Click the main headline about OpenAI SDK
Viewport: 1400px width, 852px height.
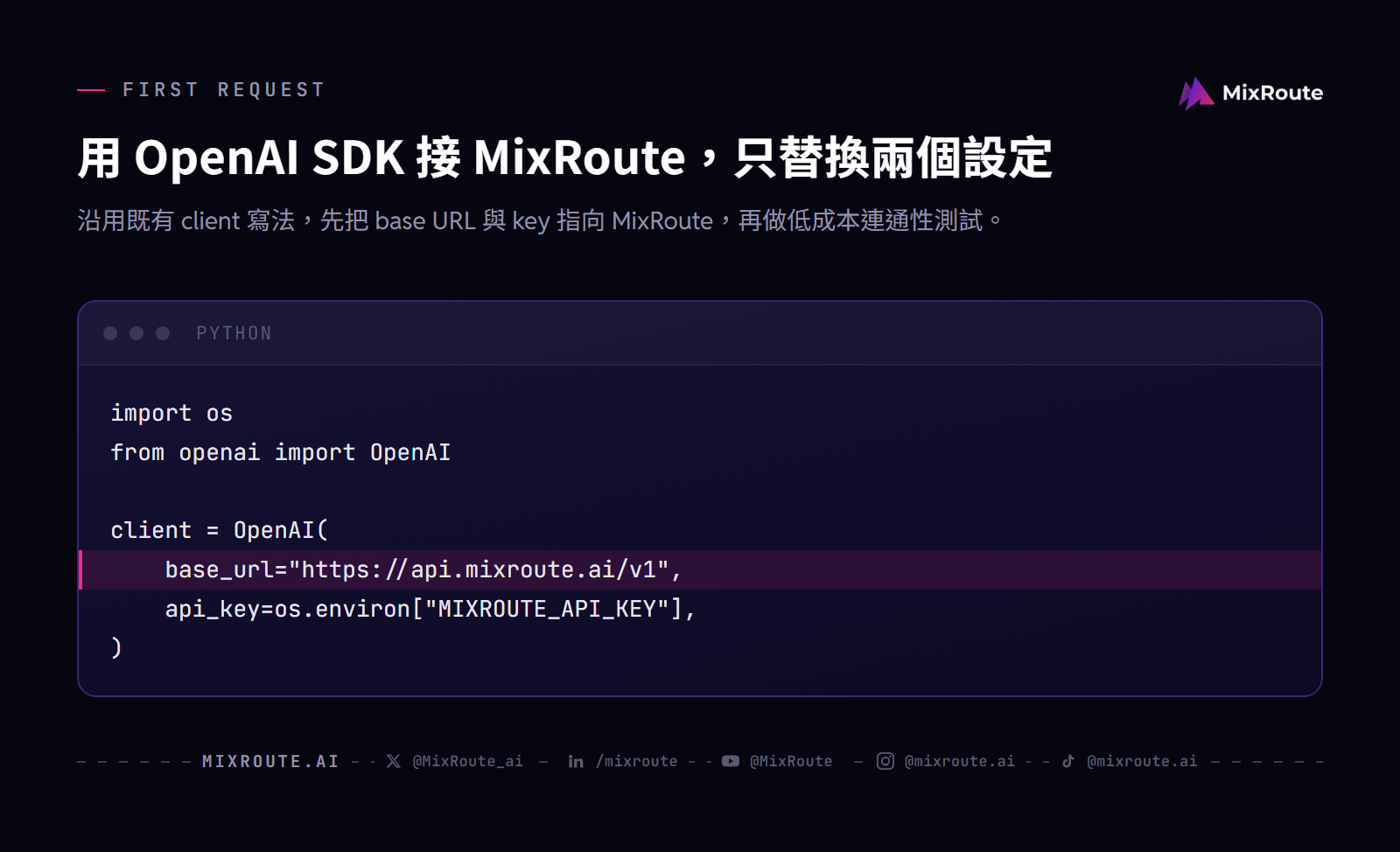click(565, 158)
